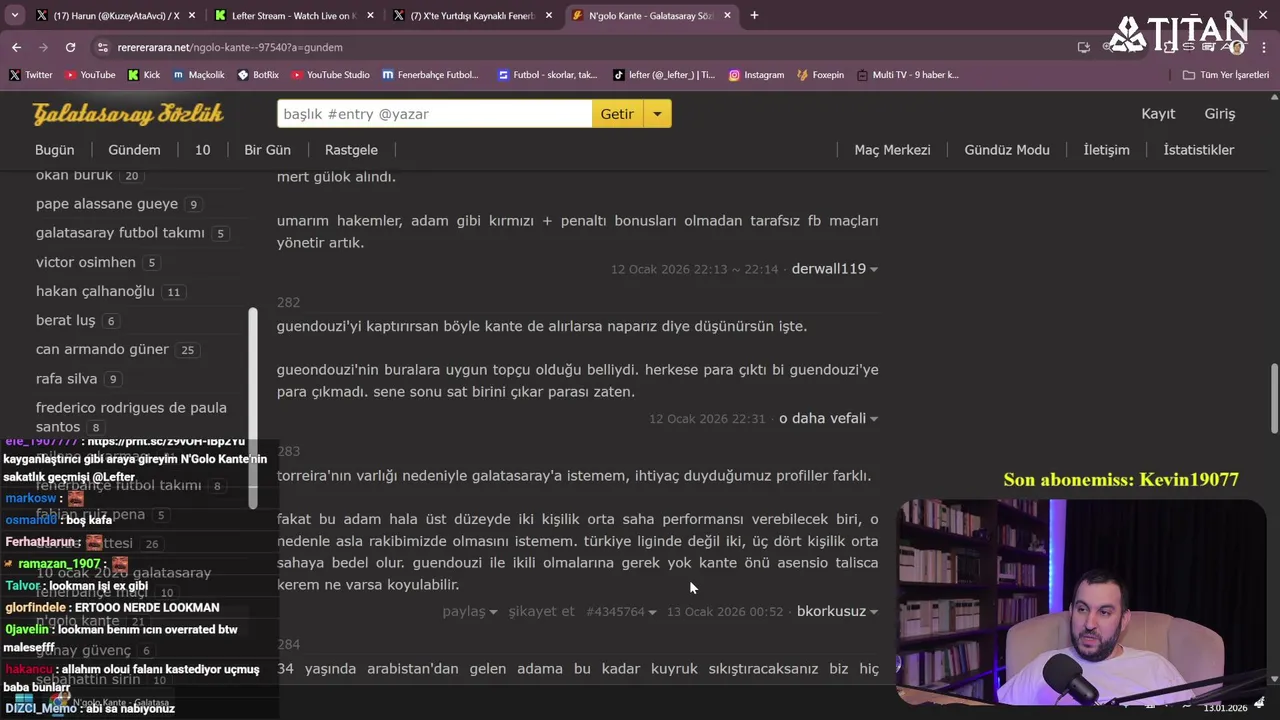Open the YouTube Studio bookmark
The height and width of the screenshot is (720, 1280).
pyautogui.click(x=331, y=75)
